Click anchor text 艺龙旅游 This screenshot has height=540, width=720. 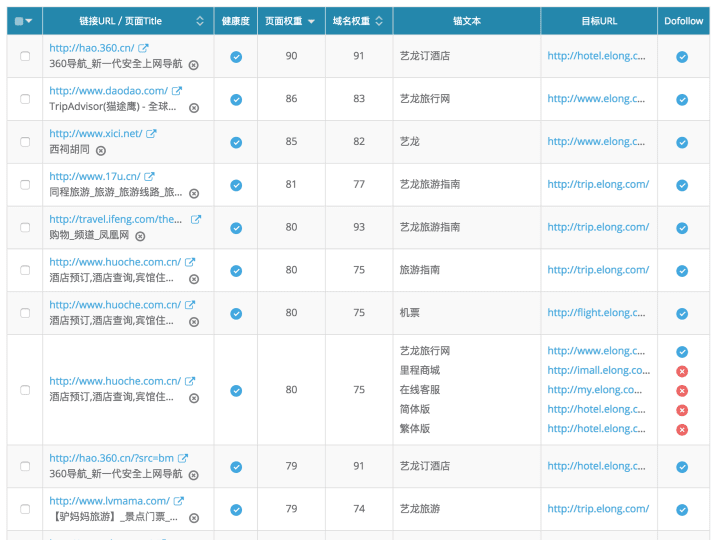pos(420,509)
